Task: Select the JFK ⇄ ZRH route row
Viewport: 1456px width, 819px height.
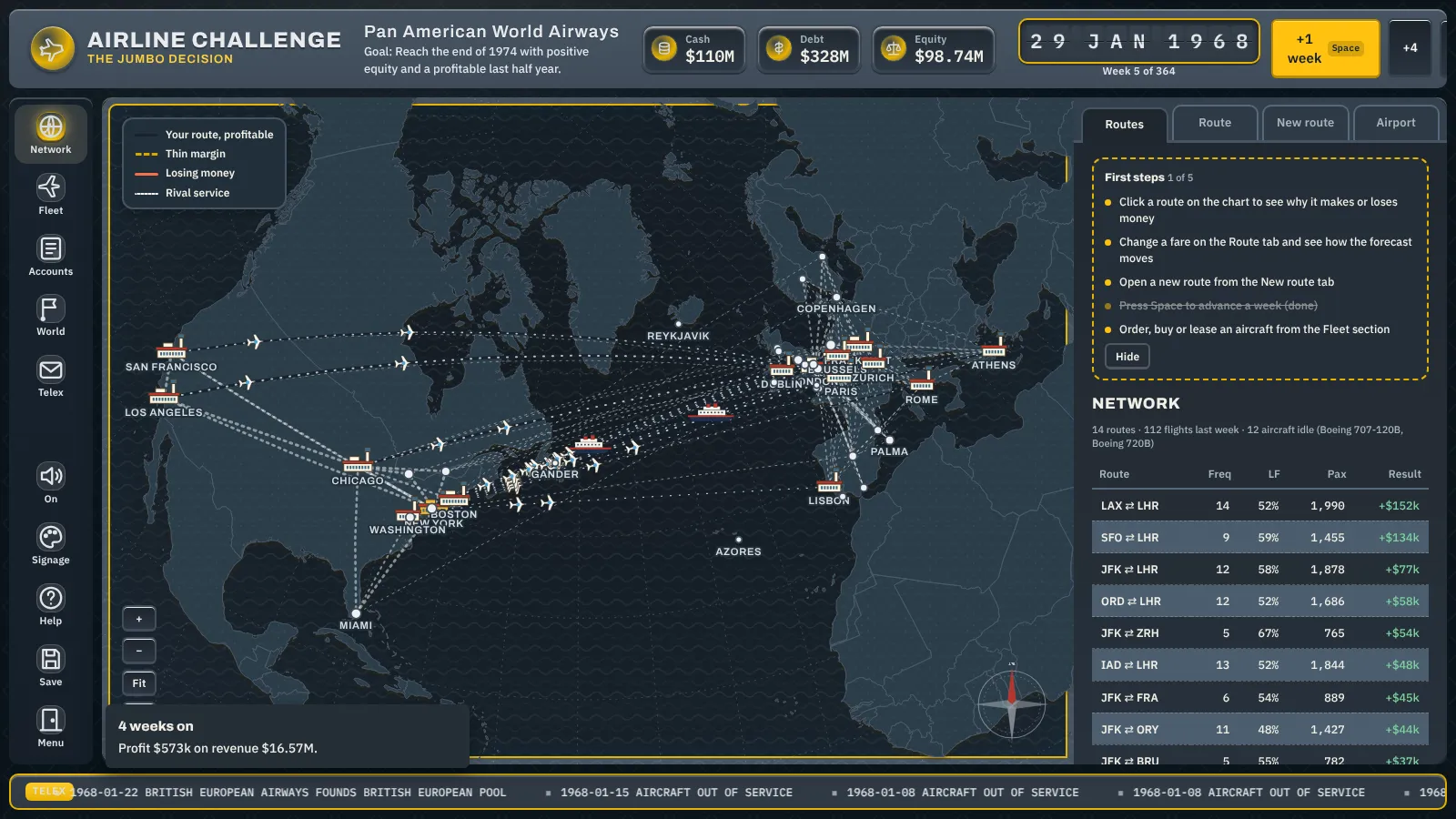Action: point(1260,633)
